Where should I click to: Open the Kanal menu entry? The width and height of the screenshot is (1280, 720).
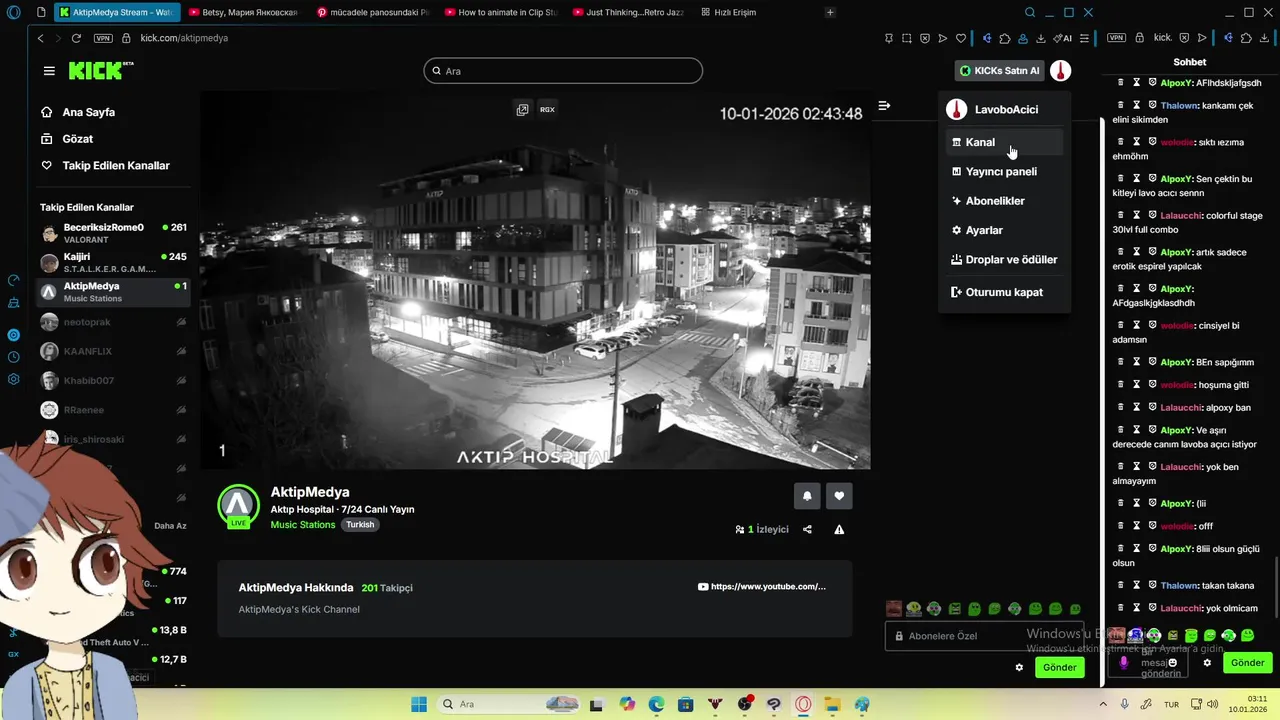[x=1004, y=142]
